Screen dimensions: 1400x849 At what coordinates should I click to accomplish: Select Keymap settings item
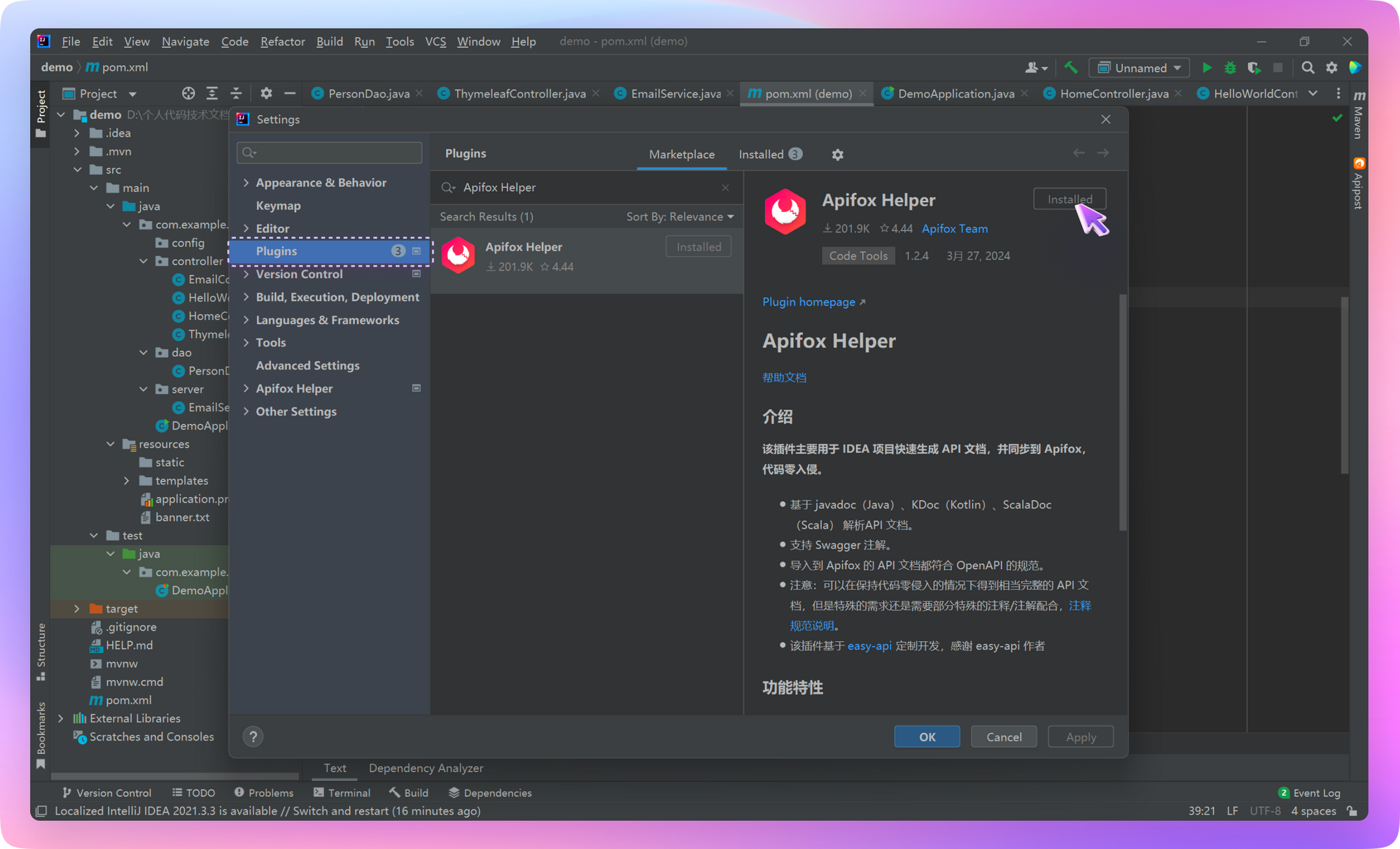[x=278, y=206]
